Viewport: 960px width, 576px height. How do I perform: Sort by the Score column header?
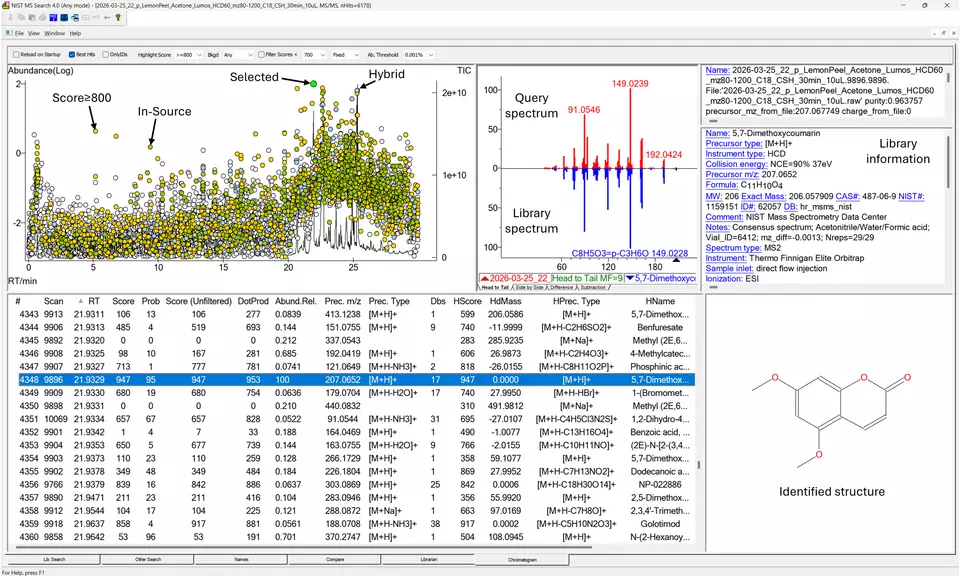click(x=122, y=301)
